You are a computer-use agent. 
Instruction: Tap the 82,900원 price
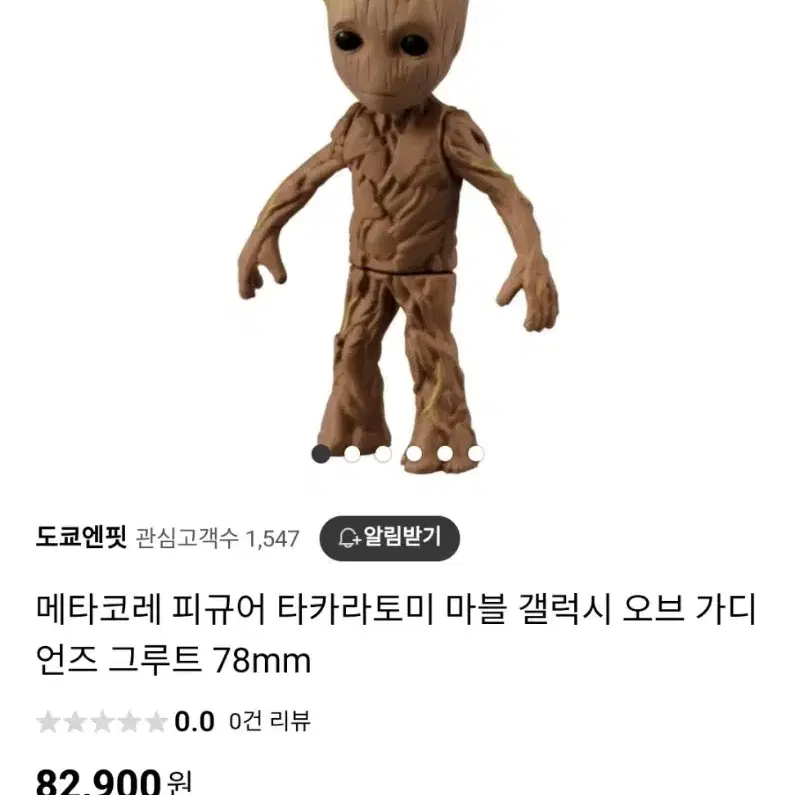[x=114, y=781]
